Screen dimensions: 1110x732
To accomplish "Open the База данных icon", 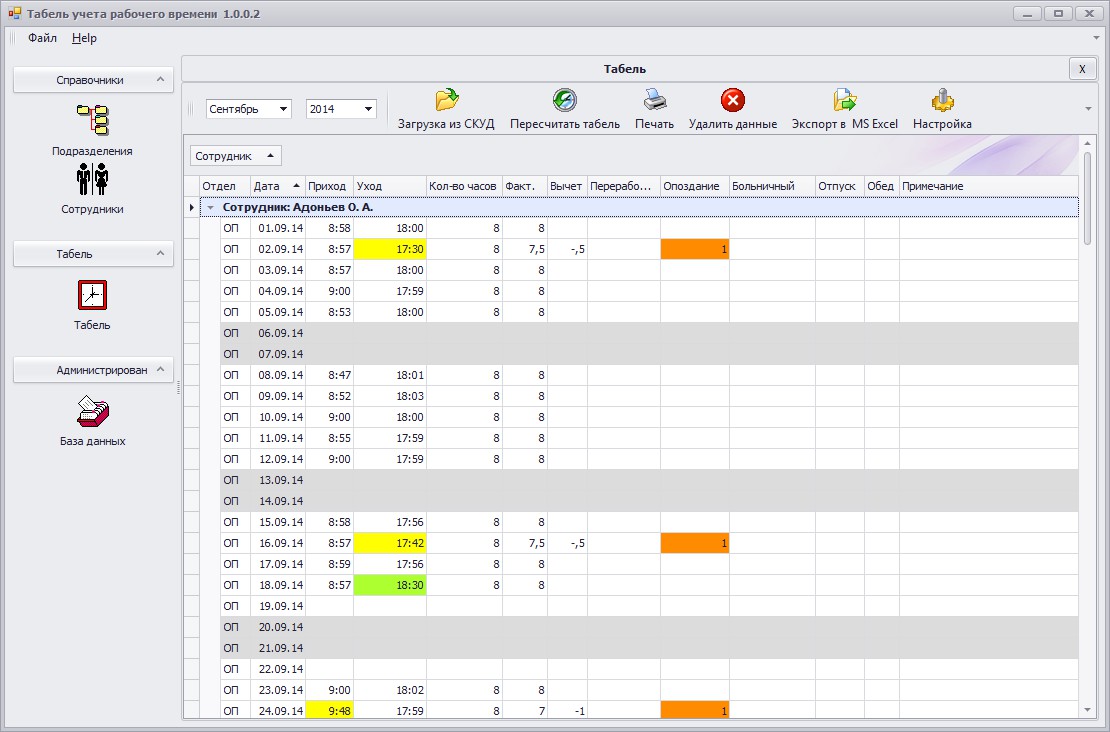I will [93, 412].
